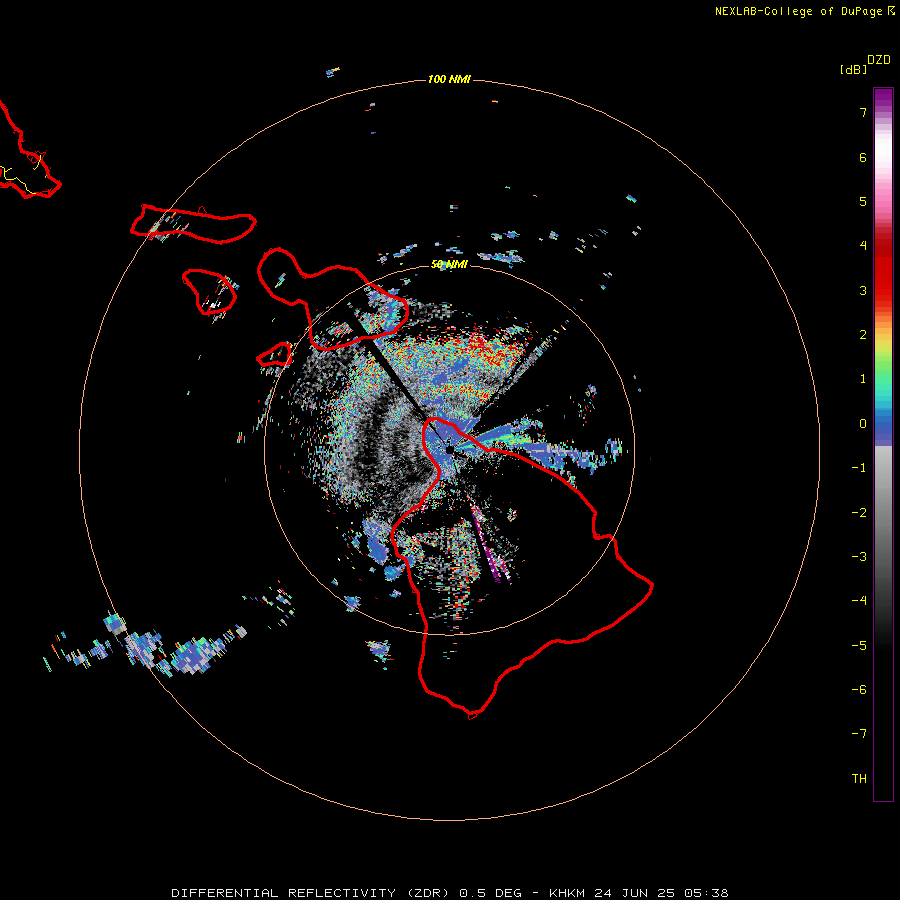Image resolution: width=900 pixels, height=900 pixels.
Task: Click the 4 value on color scale
Action: point(863,246)
